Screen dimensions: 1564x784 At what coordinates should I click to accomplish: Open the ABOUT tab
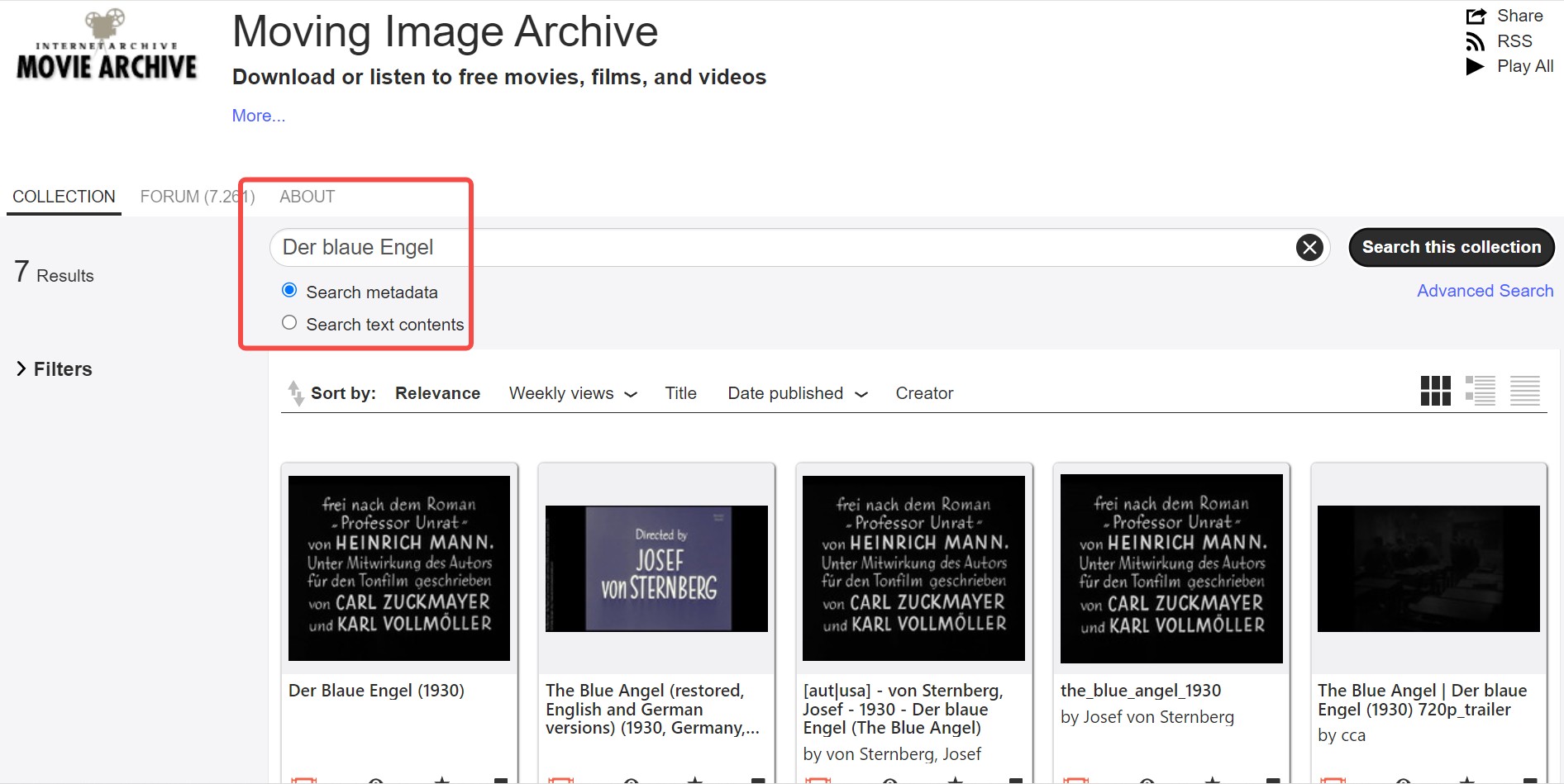(307, 197)
